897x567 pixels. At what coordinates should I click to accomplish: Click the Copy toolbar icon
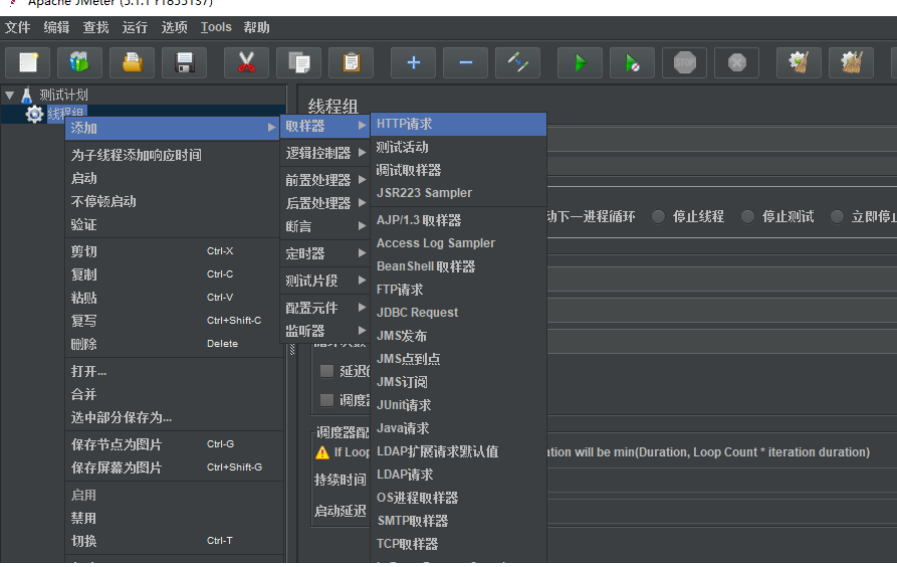299,62
